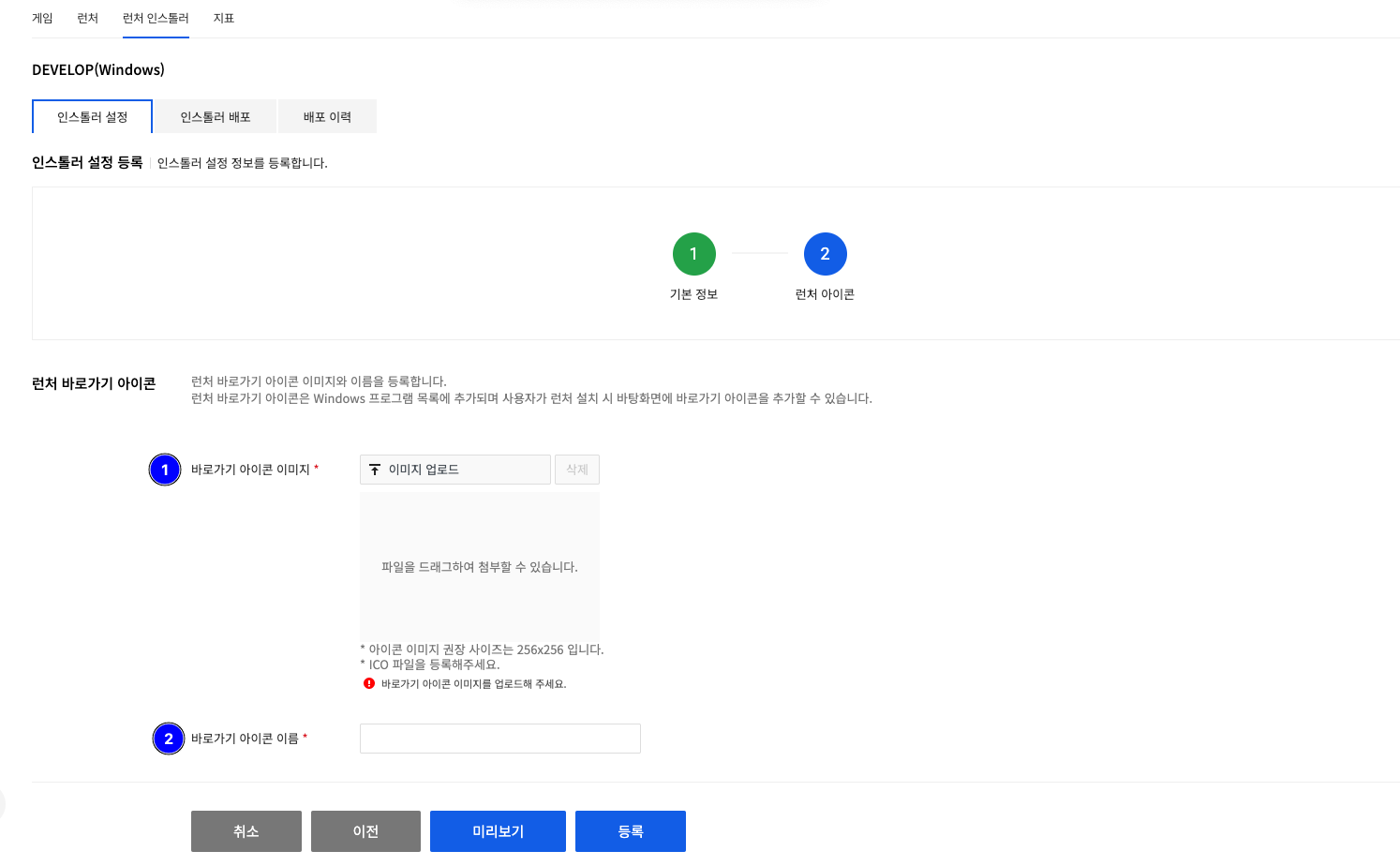This screenshot has height=866, width=1400.
Task: Click the file drag-and-drop area
Action: pyautogui.click(x=479, y=567)
